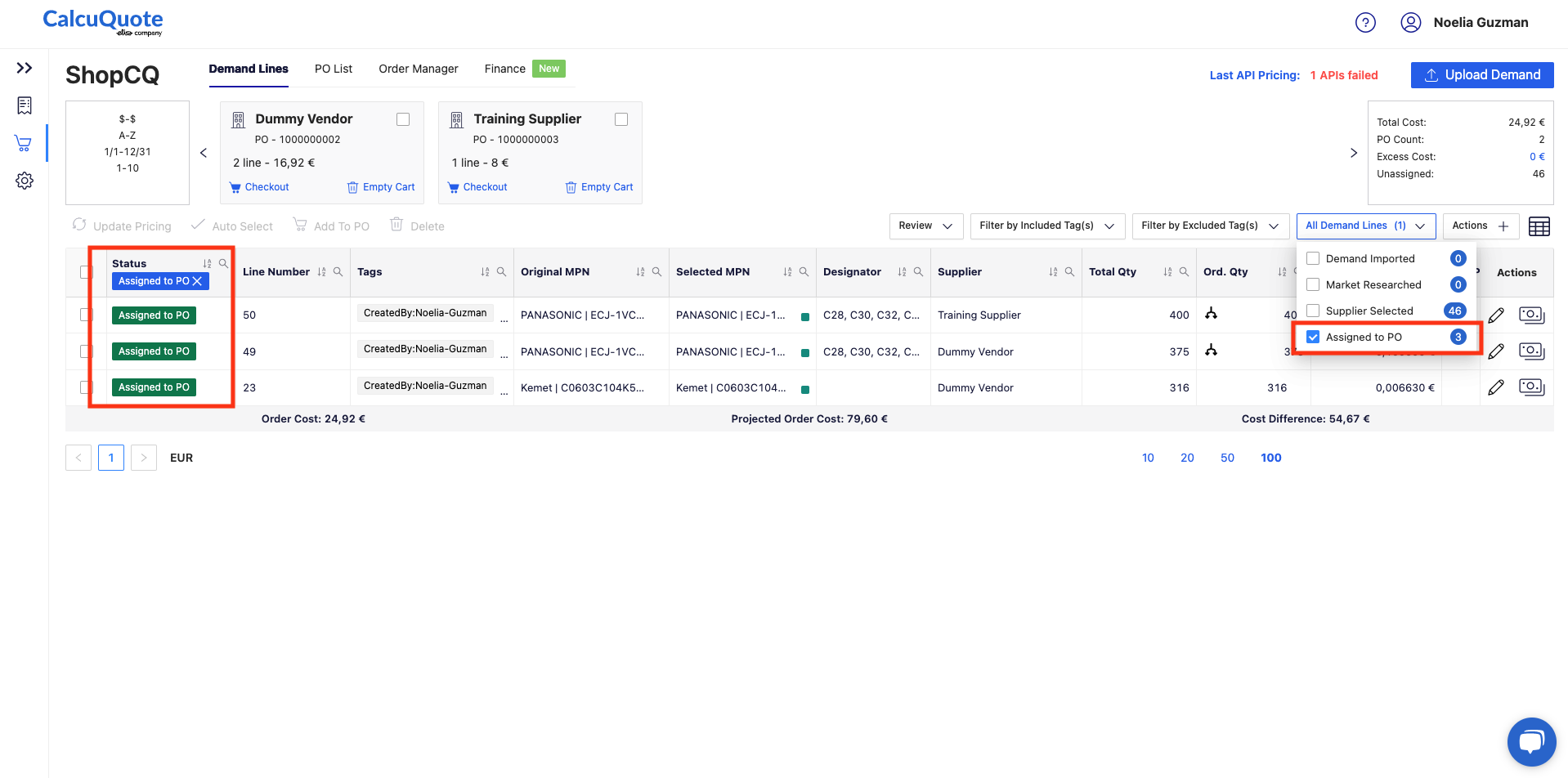Sort the Tags column
Image resolution: width=1568 pixels, height=778 pixels.
tap(485, 272)
